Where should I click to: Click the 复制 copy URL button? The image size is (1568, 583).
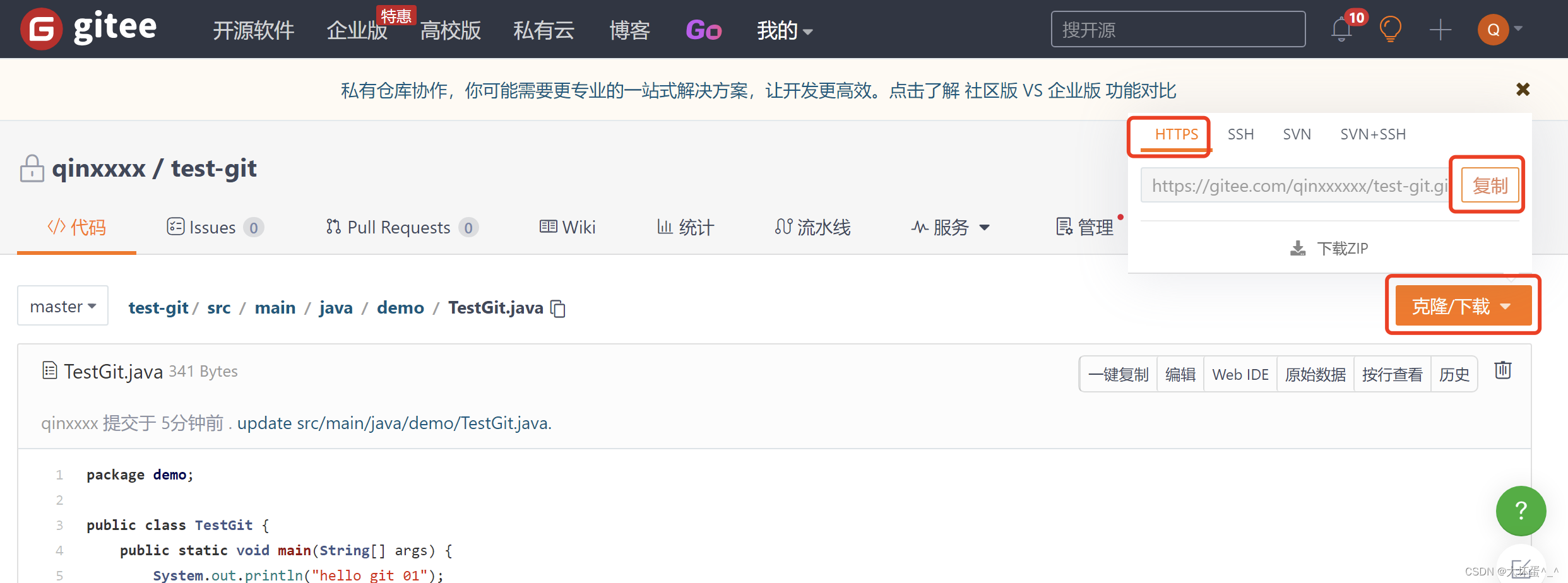click(1490, 185)
